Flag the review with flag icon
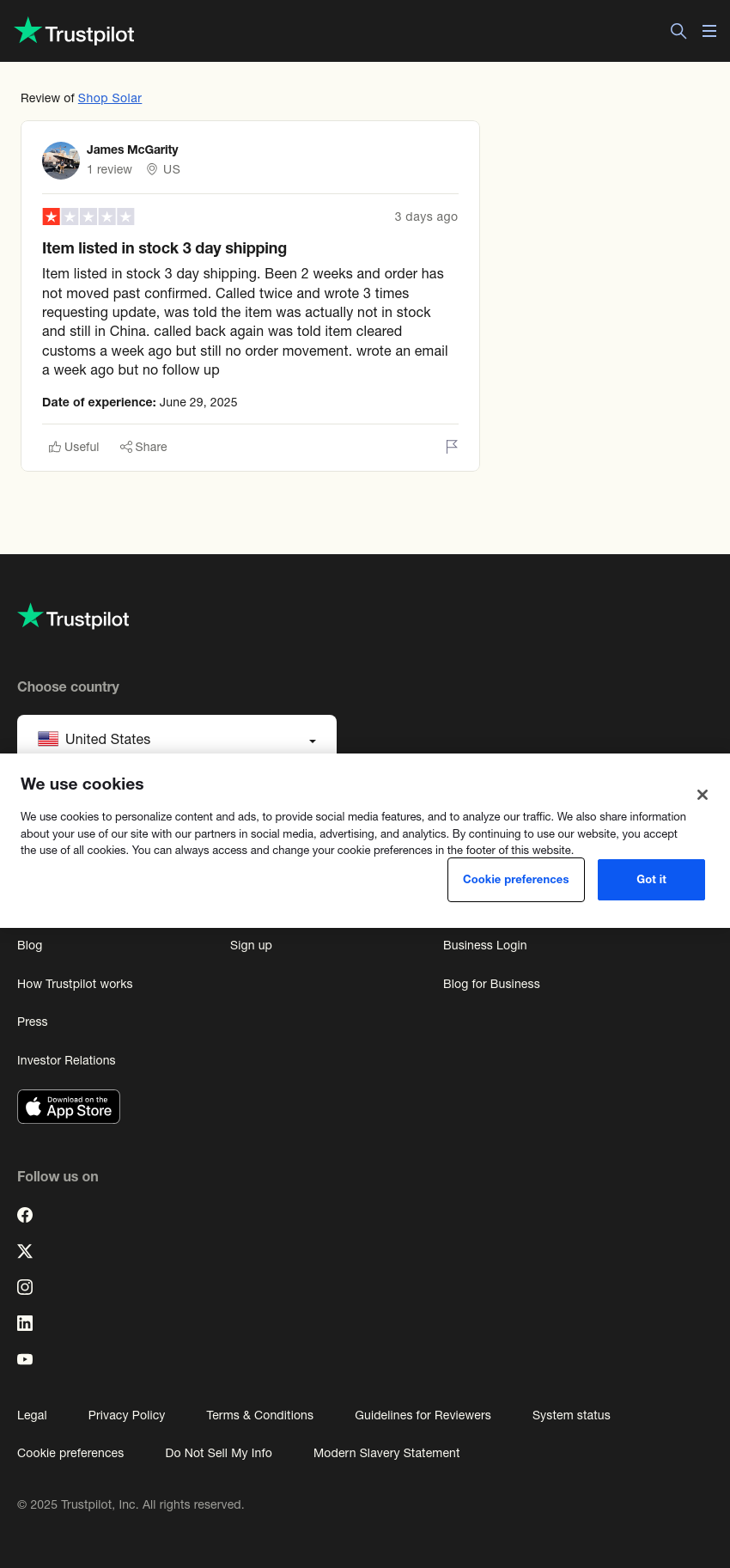This screenshot has height=1568, width=730. 452,447
